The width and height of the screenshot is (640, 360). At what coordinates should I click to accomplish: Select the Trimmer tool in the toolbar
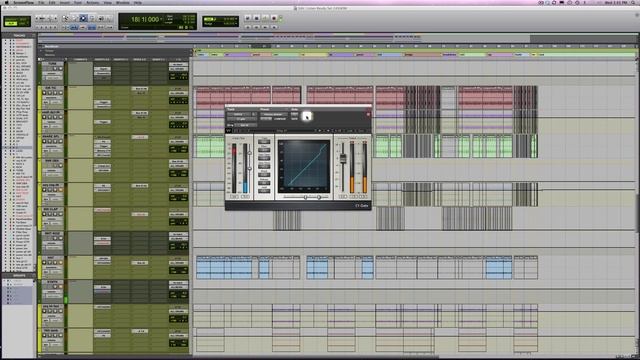click(74, 18)
